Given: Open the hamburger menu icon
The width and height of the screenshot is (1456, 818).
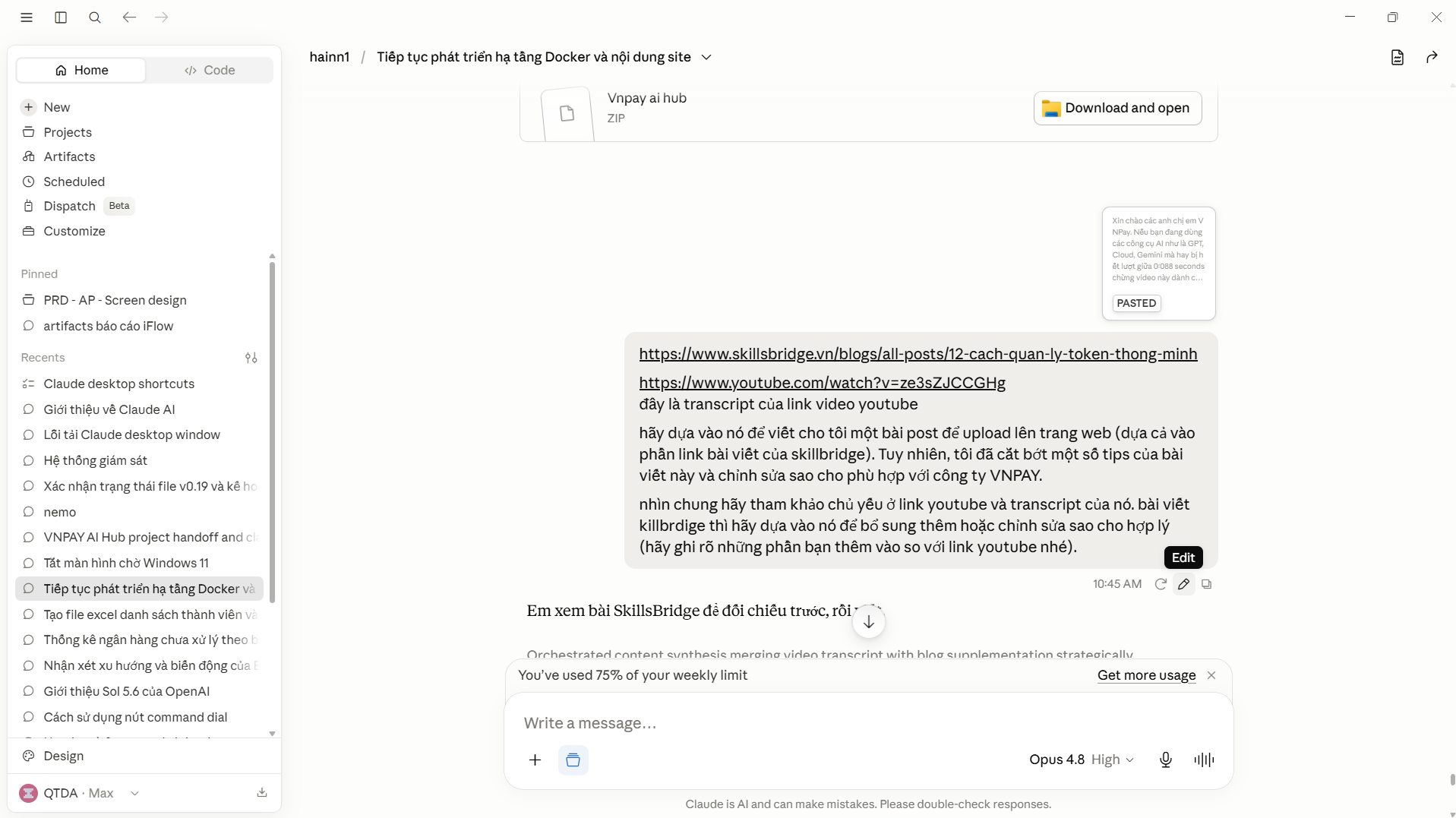Looking at the screenshot, I should click(27, 17).
